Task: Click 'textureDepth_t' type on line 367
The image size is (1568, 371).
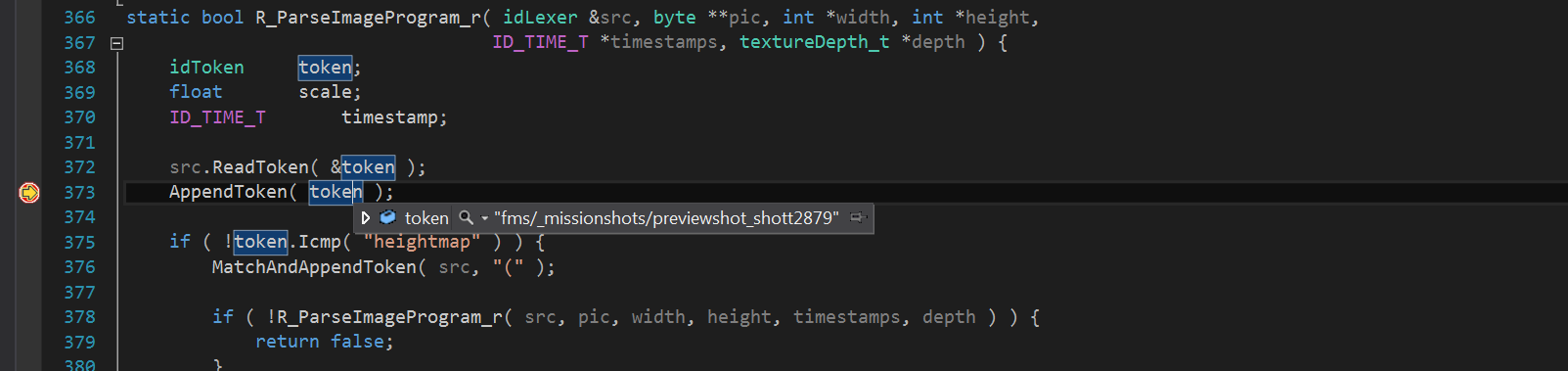Action: pyautogui.click(x=814, y=42)
